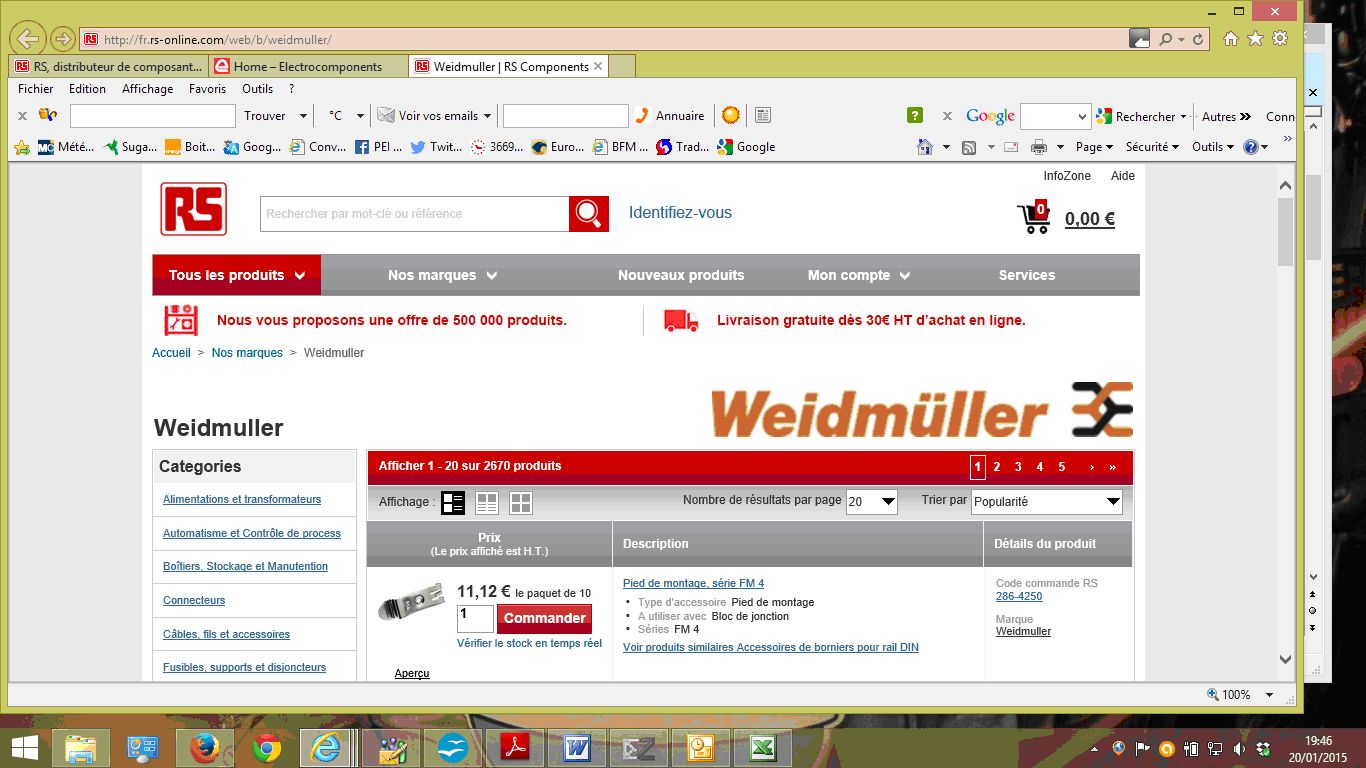Screen dimensions: 1366x768
Task: Click the quantity field showing 1
Action: click(x=475, y=618)
